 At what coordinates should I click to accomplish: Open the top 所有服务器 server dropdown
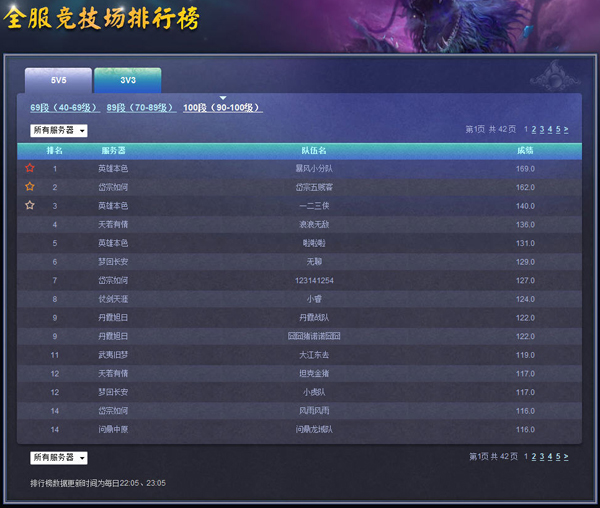pos(59,130)
